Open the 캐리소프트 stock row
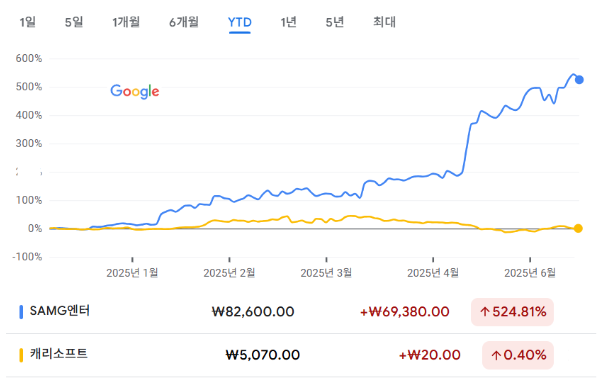Image resolution: width=604 pixels, height=389 pixels. coord(301,355)
